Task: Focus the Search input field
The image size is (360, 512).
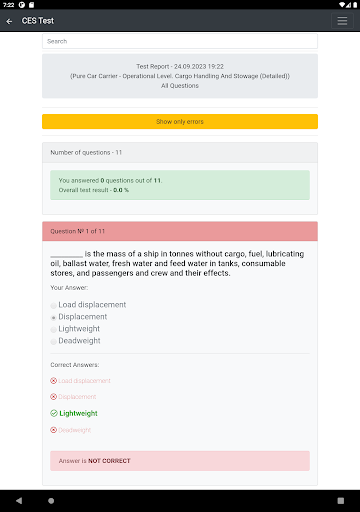Action: pos(180,41)
